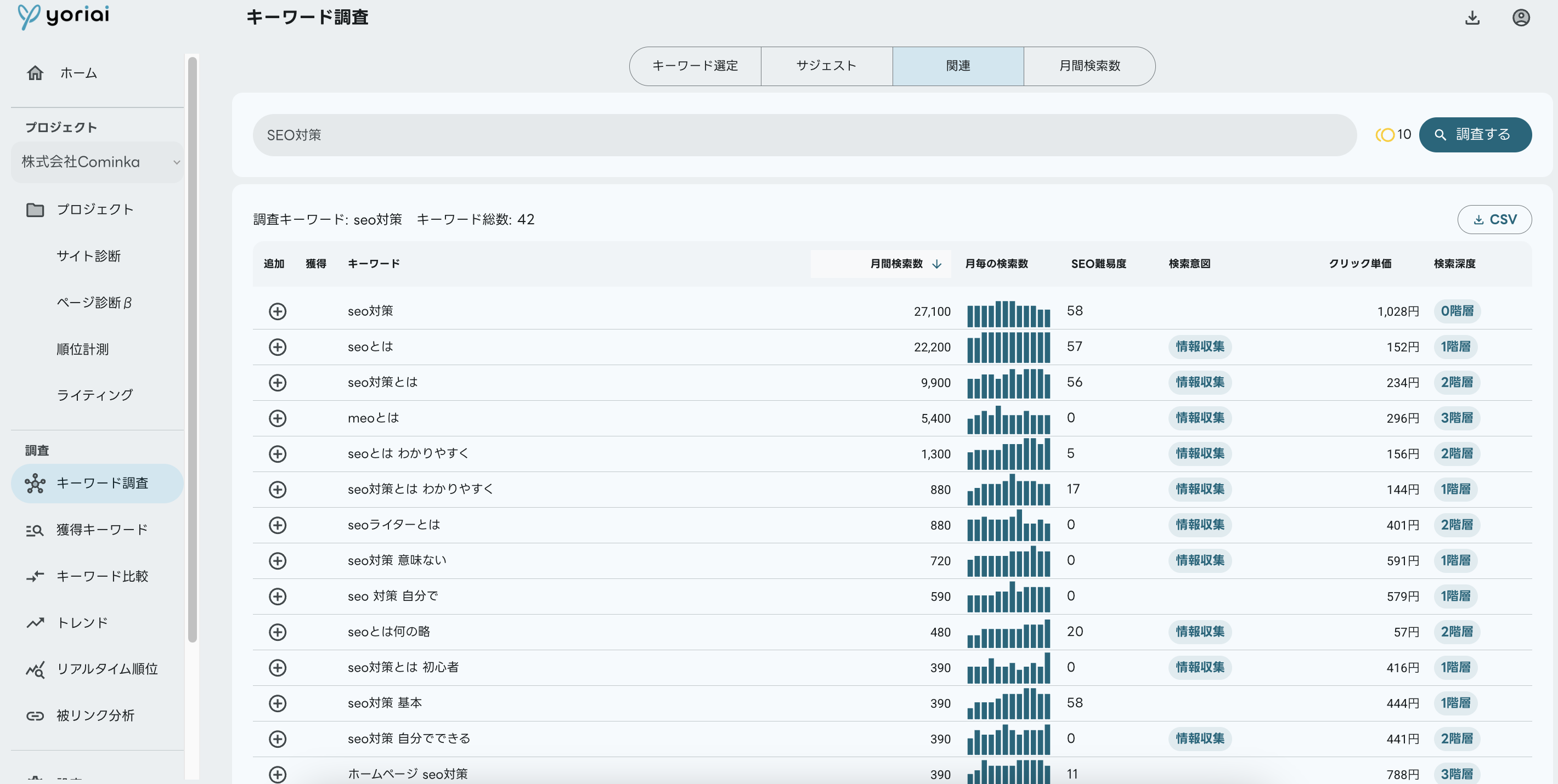
Task: Add keyword seo対策 意味ない with plus icon
Action: click(x=277, y=561)
